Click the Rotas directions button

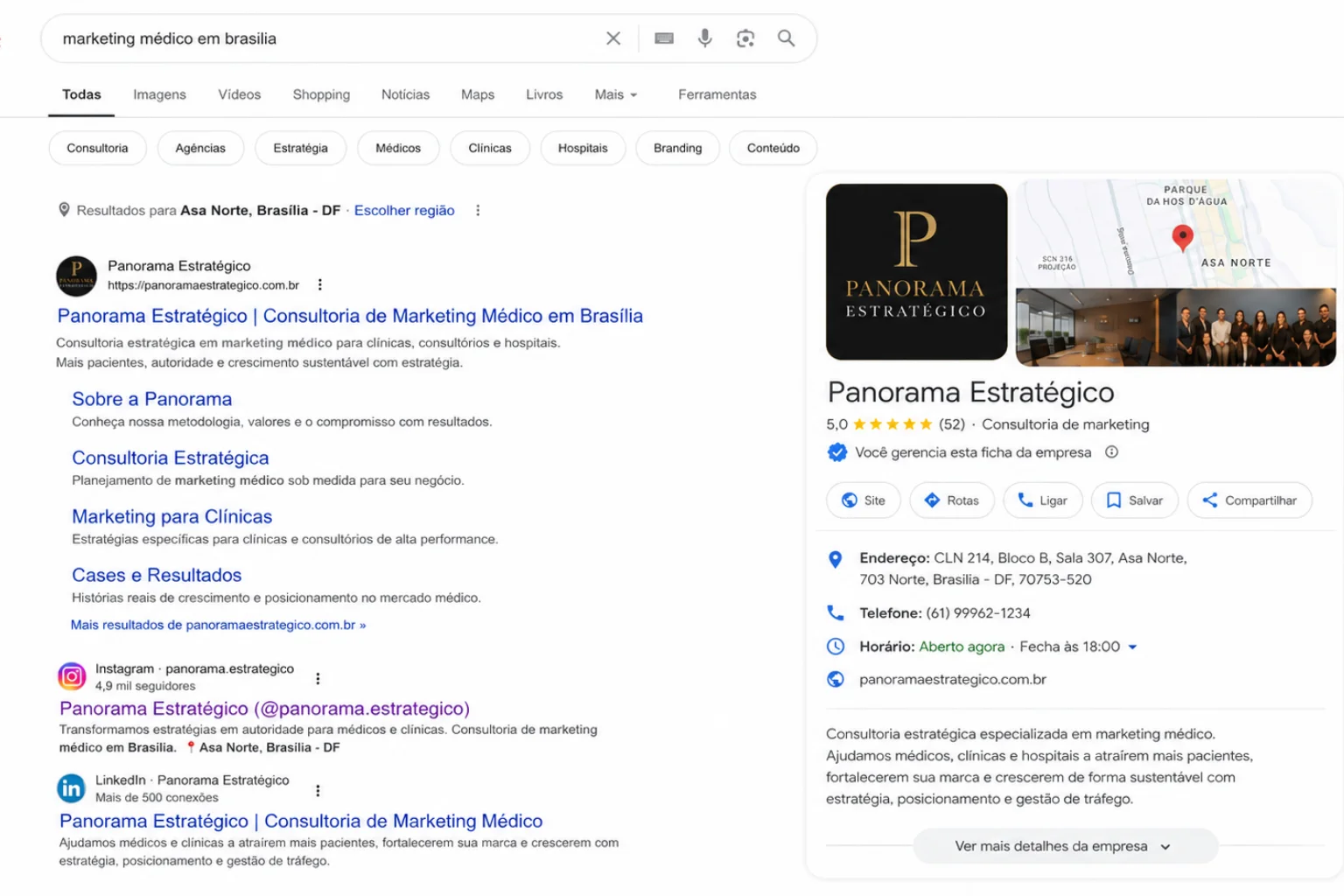[952, 500]
